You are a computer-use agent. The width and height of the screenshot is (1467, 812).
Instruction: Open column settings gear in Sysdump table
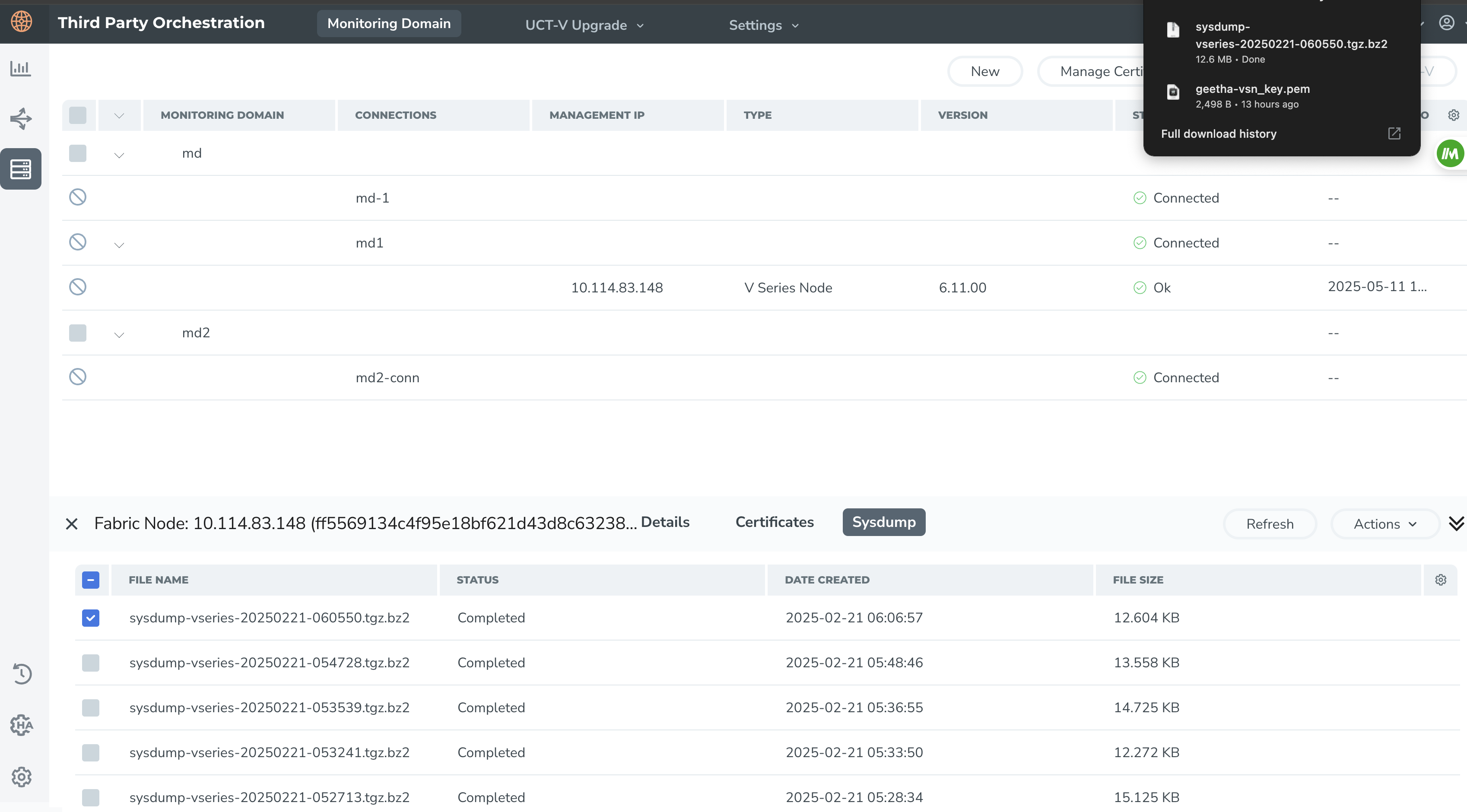[x=1440, y=580]
